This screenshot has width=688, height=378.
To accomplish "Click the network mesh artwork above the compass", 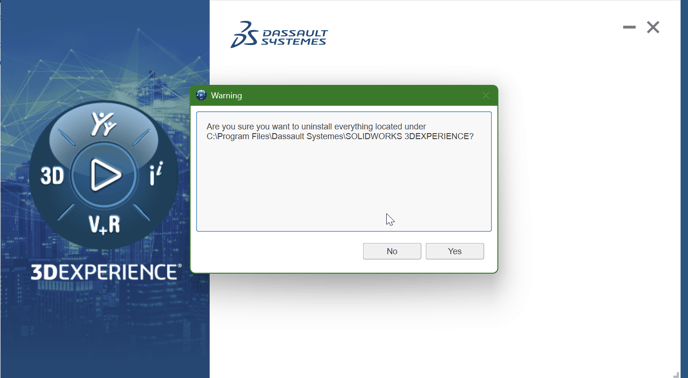I will 105,66.
